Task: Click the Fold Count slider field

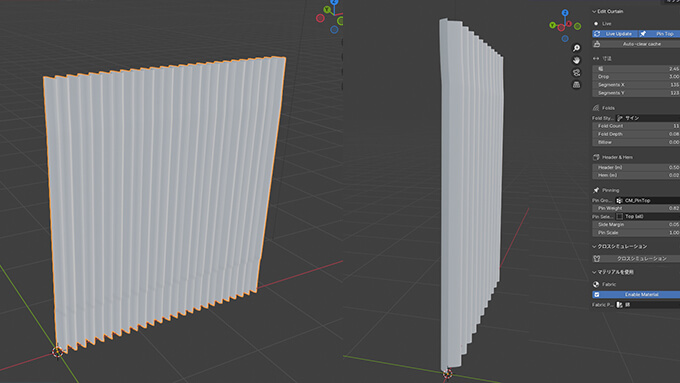Action: coord(636,126)
